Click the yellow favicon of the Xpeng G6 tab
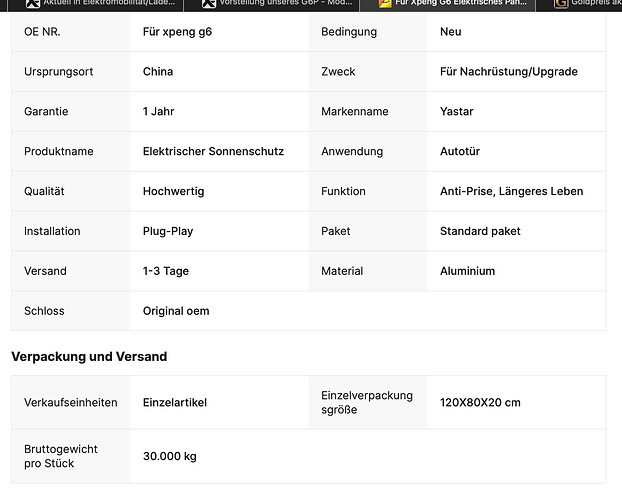 click(x=385, y=3)
